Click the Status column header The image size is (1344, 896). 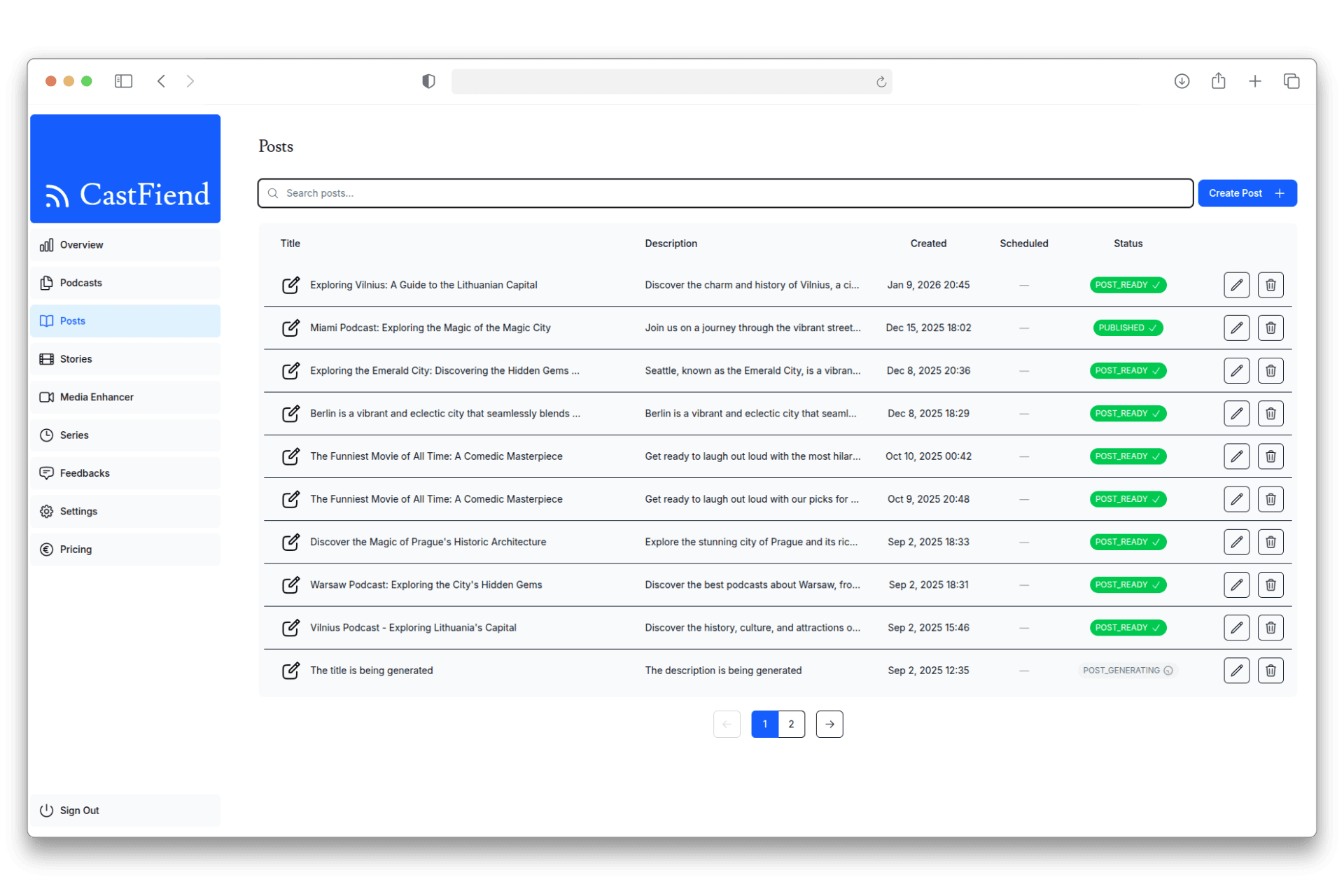[x=1128, y=244]
